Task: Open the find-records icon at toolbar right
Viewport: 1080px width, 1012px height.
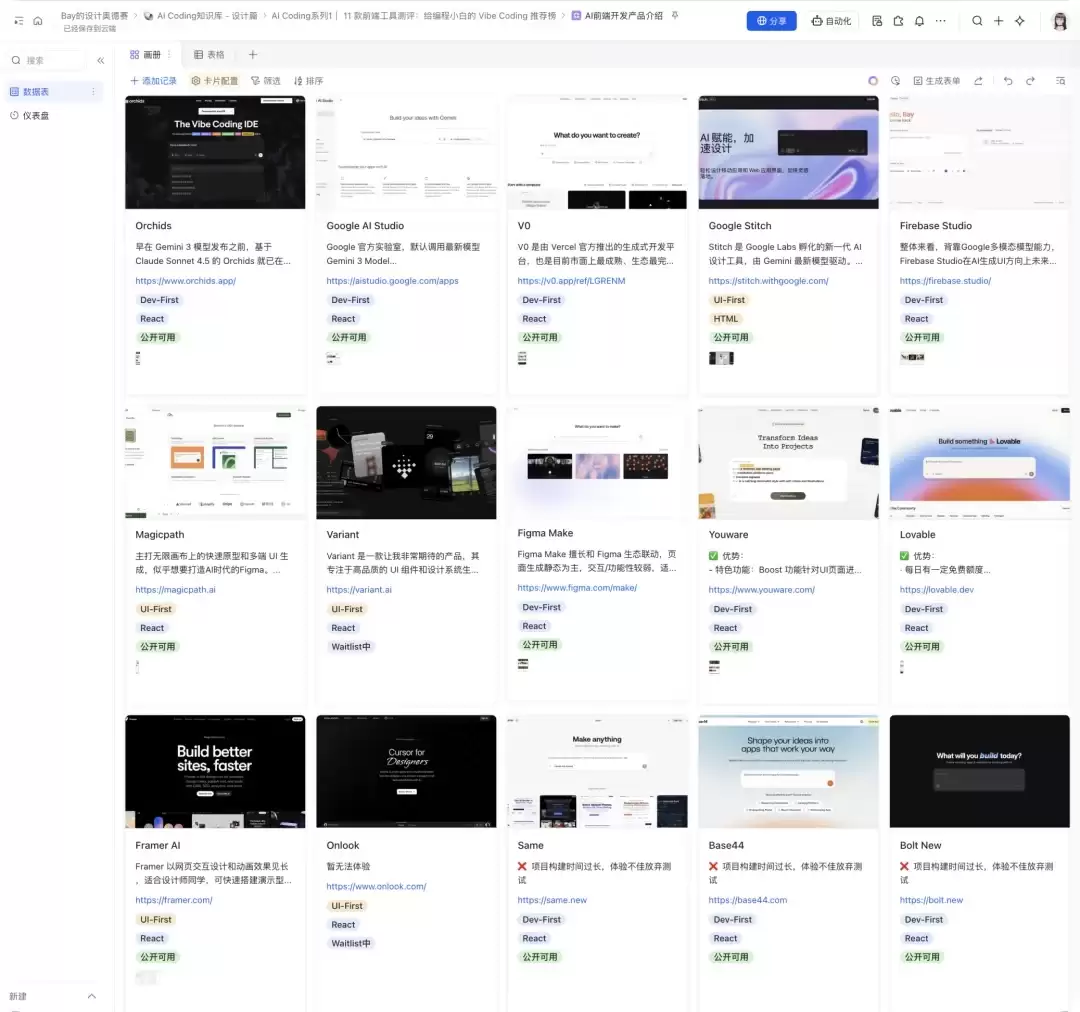Action: pos(1061,81)
